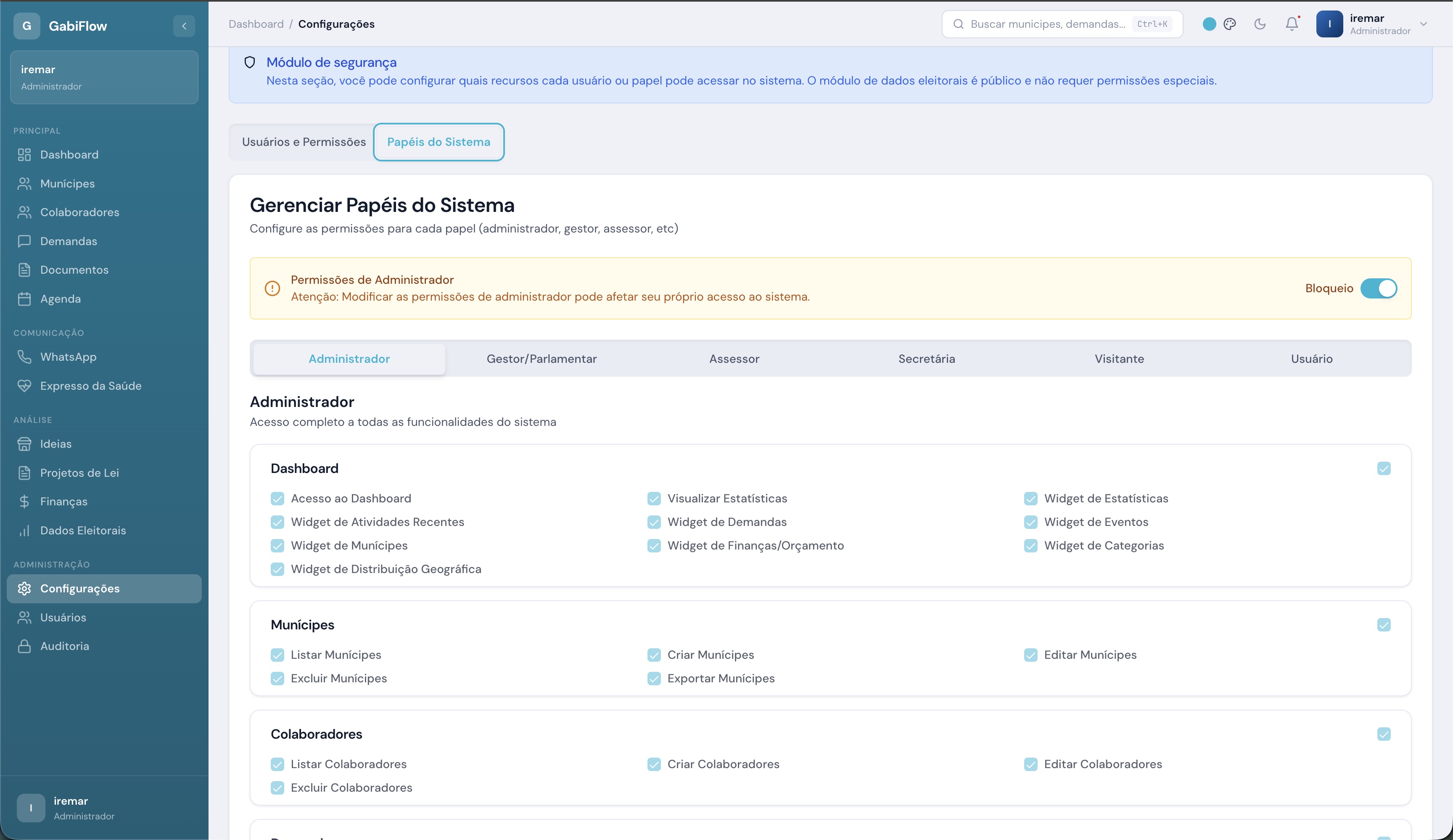Collapse the sidebar with the chevron
The image size is (1453, 840).
pyautogui.click(x=184, y=26)
